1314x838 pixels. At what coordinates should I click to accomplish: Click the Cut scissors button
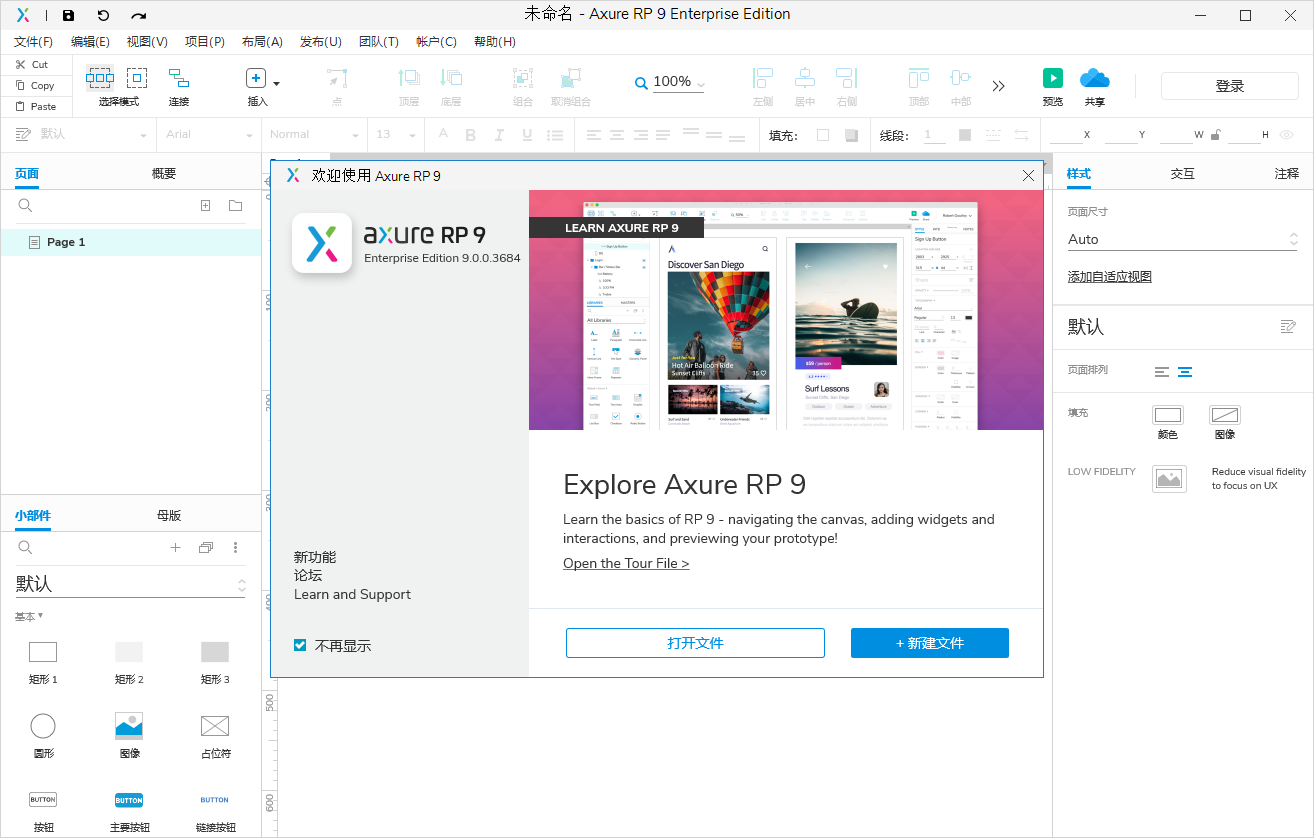point(31,64)
